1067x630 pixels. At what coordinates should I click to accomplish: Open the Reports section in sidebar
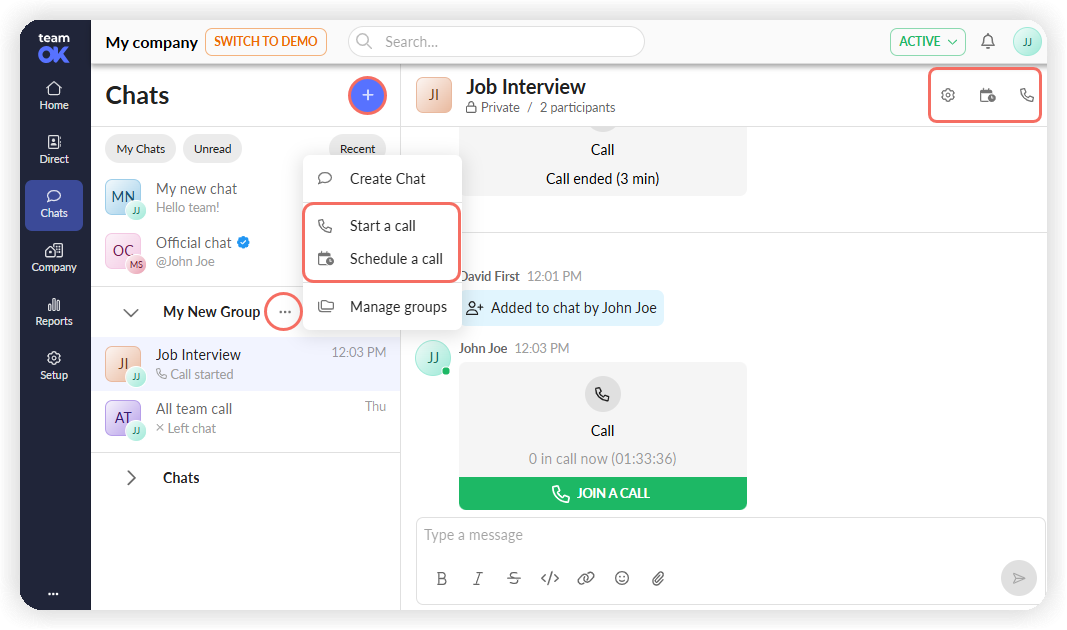(x=54, y=312)
